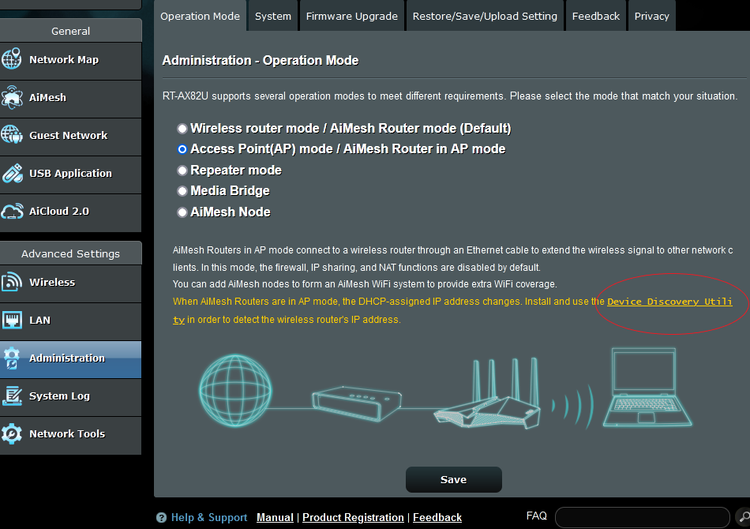750x529 pixels.
Task: Select Media Bridge radio button
Action: (x=182, y=191)
